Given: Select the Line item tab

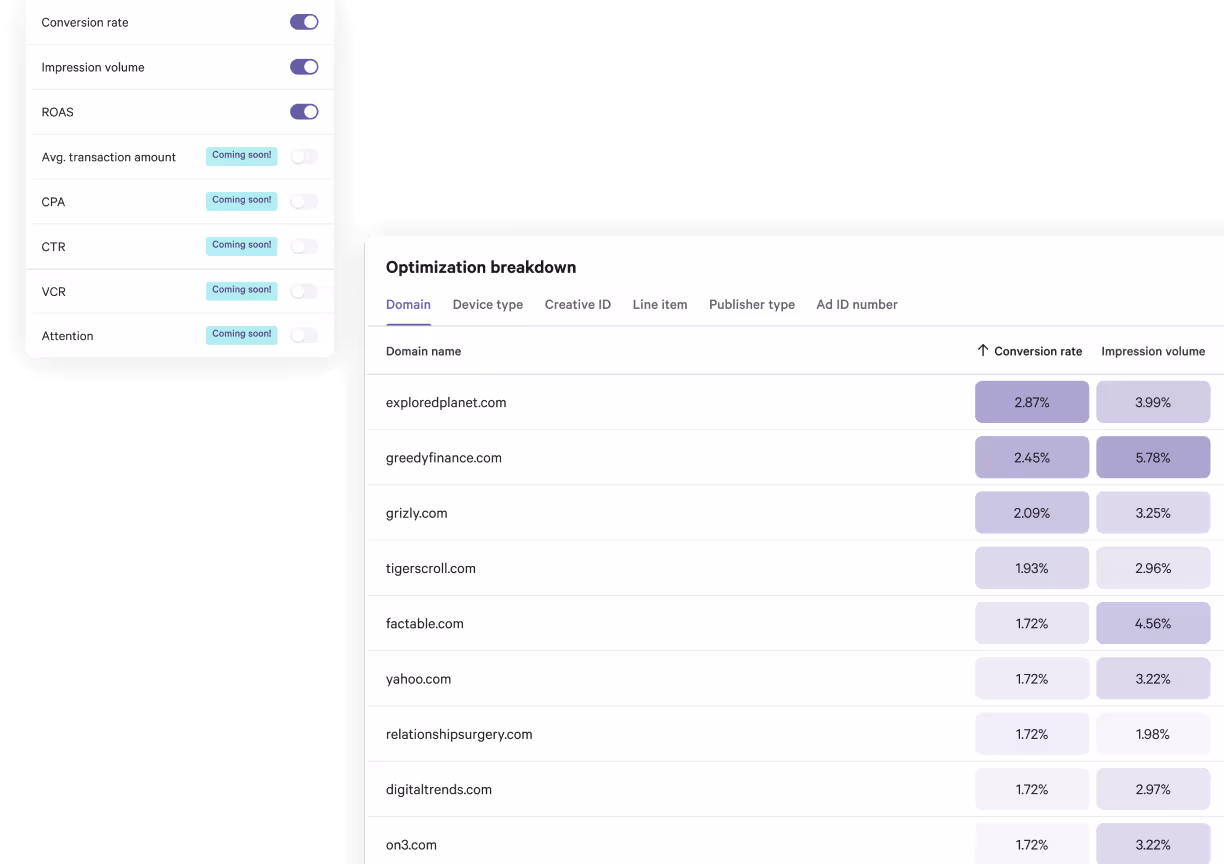Looking at the screenshot, I should tap(660, 304).
